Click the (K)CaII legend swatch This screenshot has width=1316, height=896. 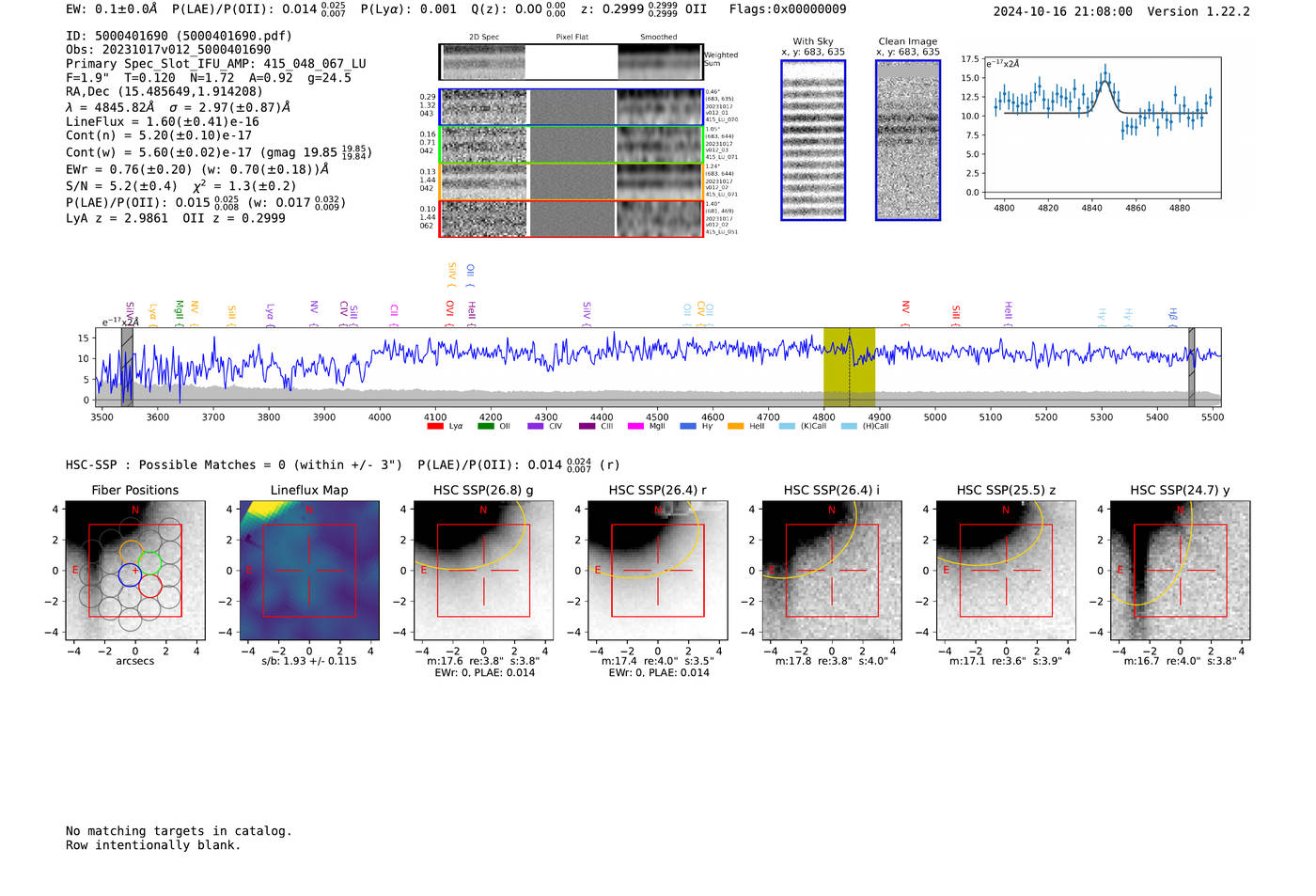(x=787, y=426)
